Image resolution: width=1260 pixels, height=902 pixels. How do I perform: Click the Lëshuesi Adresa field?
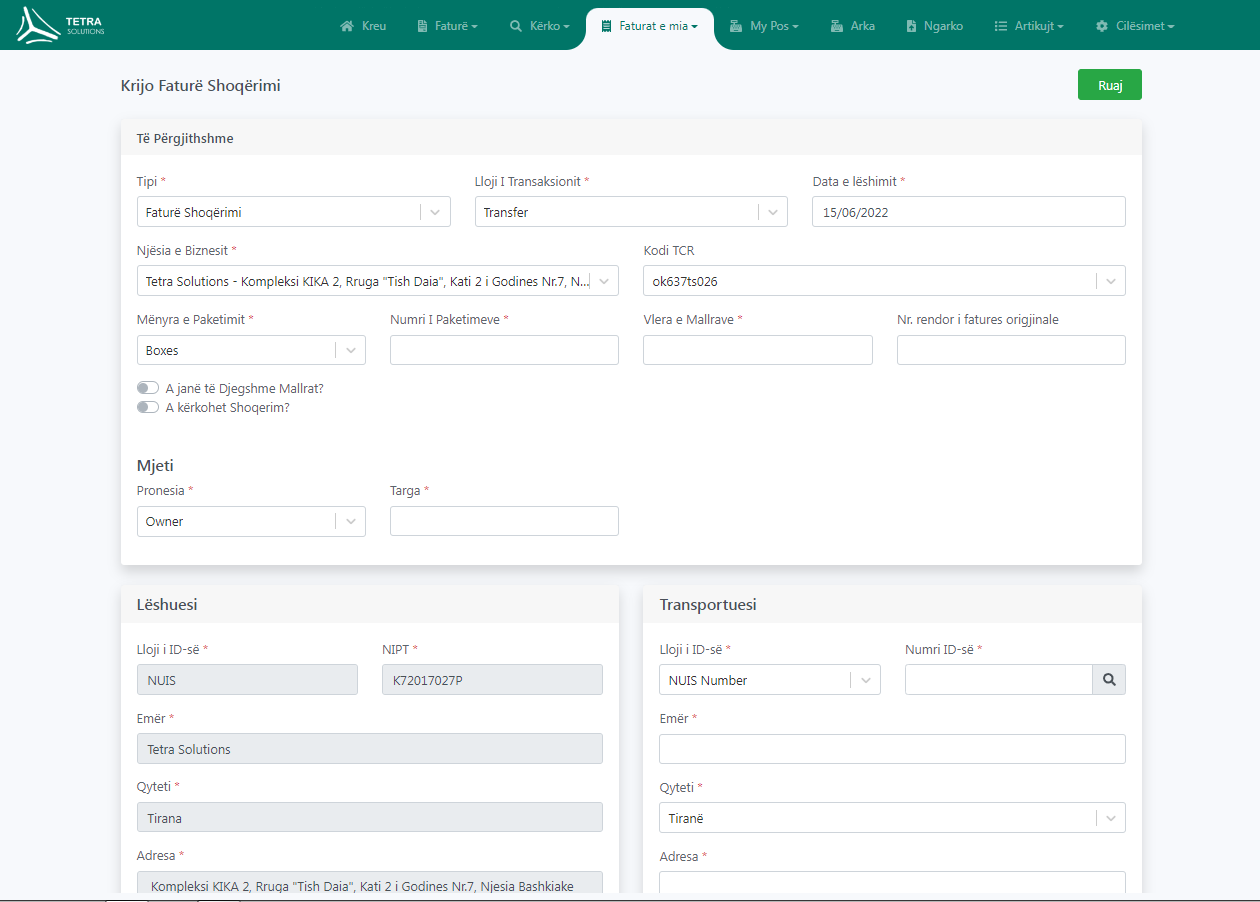click(x=370, y=882)
